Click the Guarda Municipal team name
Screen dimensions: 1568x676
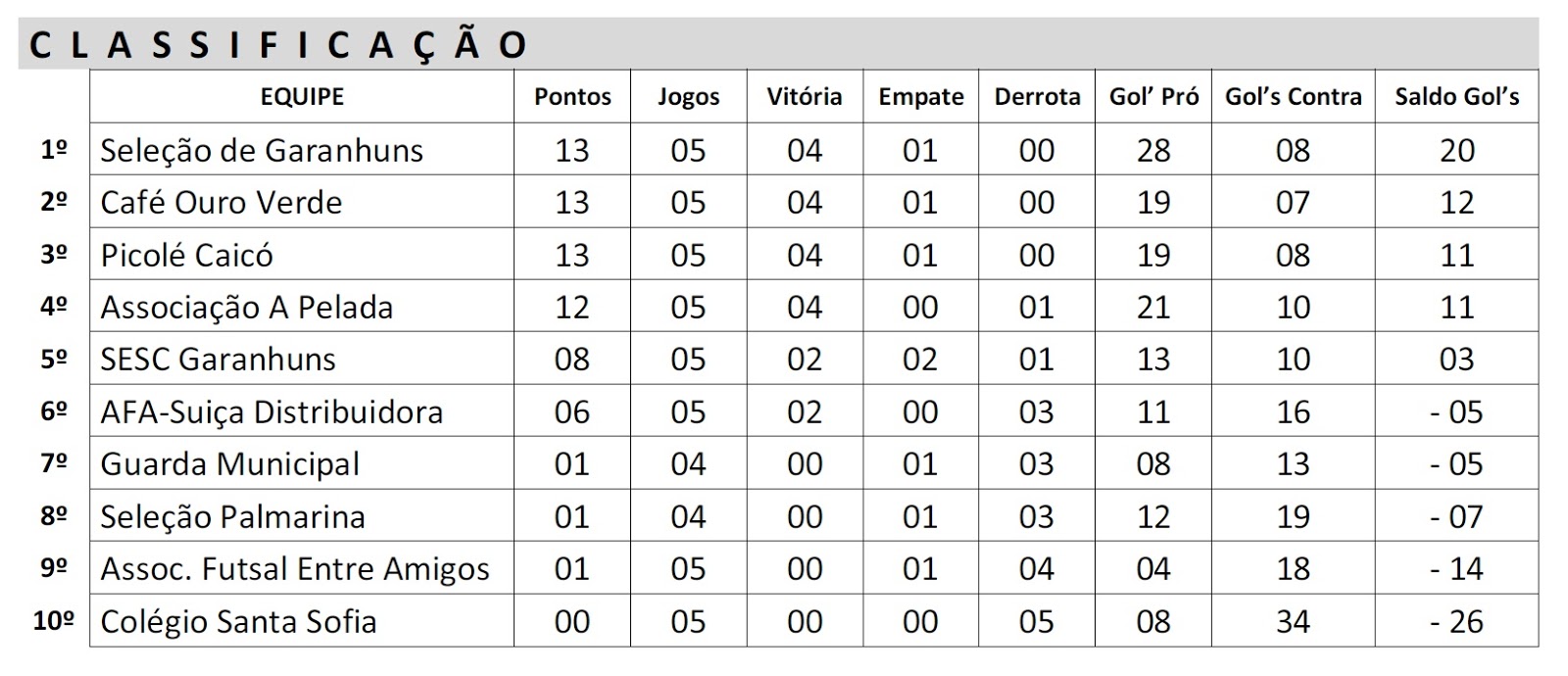point(230,464)
